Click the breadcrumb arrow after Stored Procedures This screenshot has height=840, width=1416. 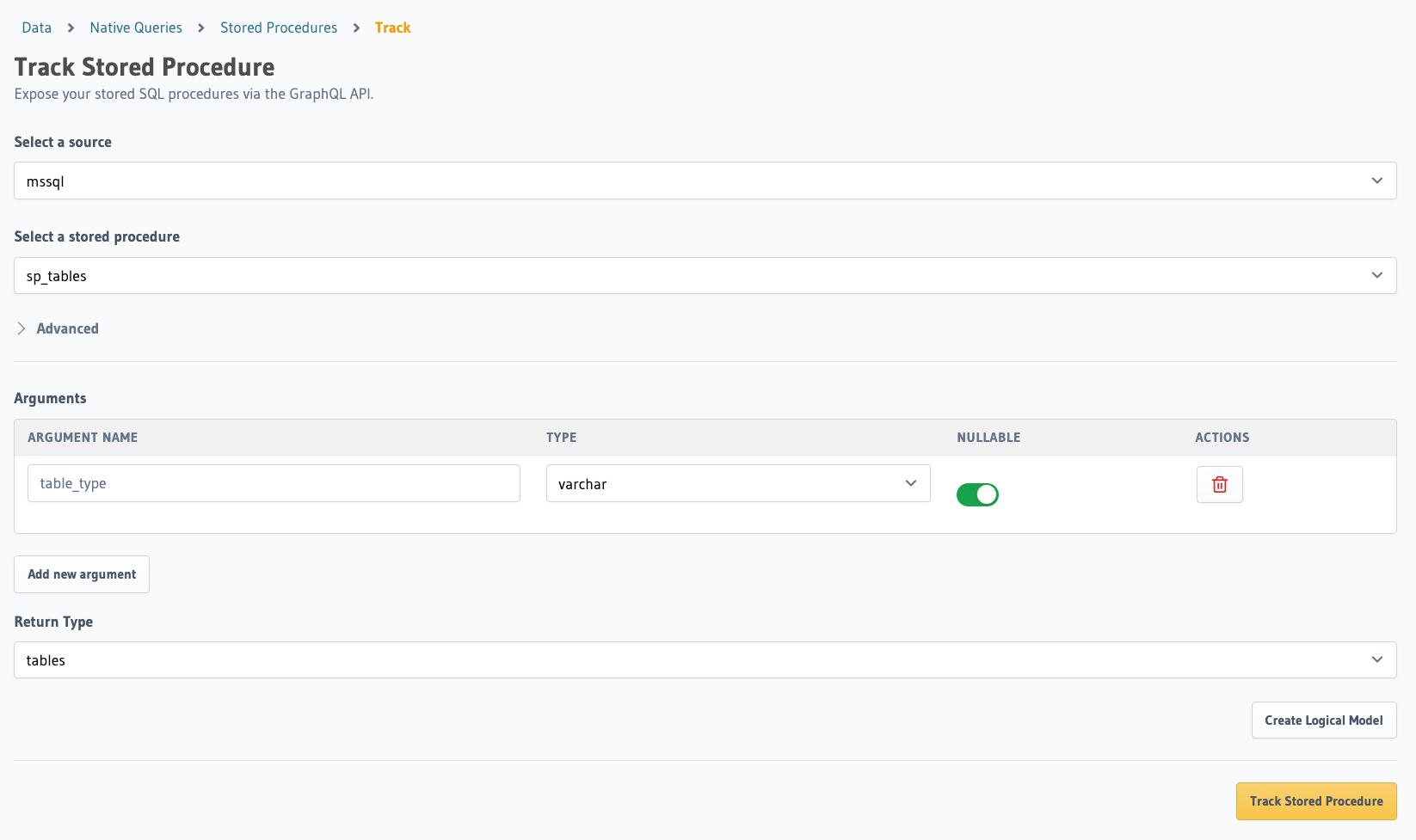pos(355,28)
